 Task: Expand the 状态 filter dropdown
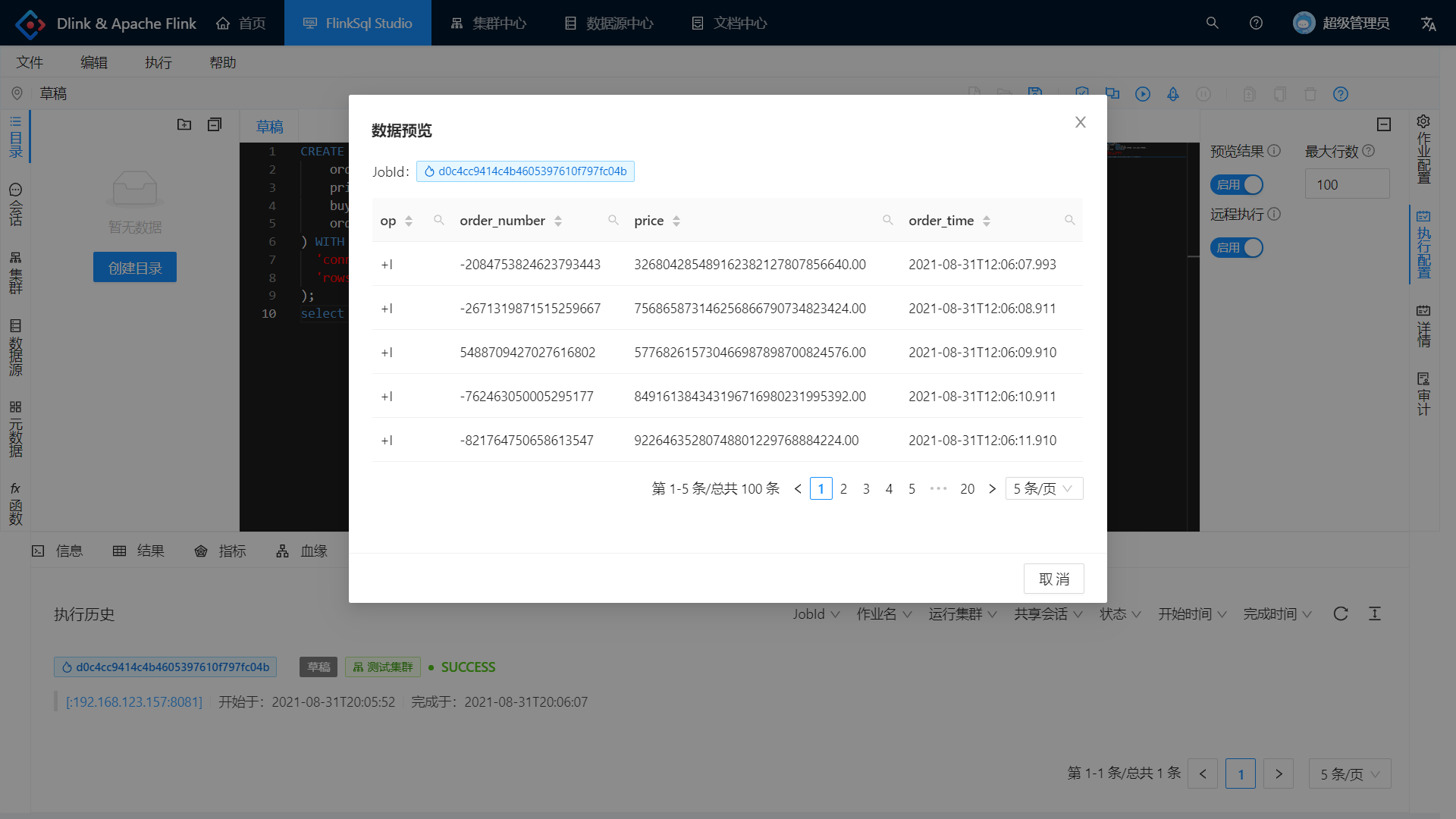[x=1120, y=614]
